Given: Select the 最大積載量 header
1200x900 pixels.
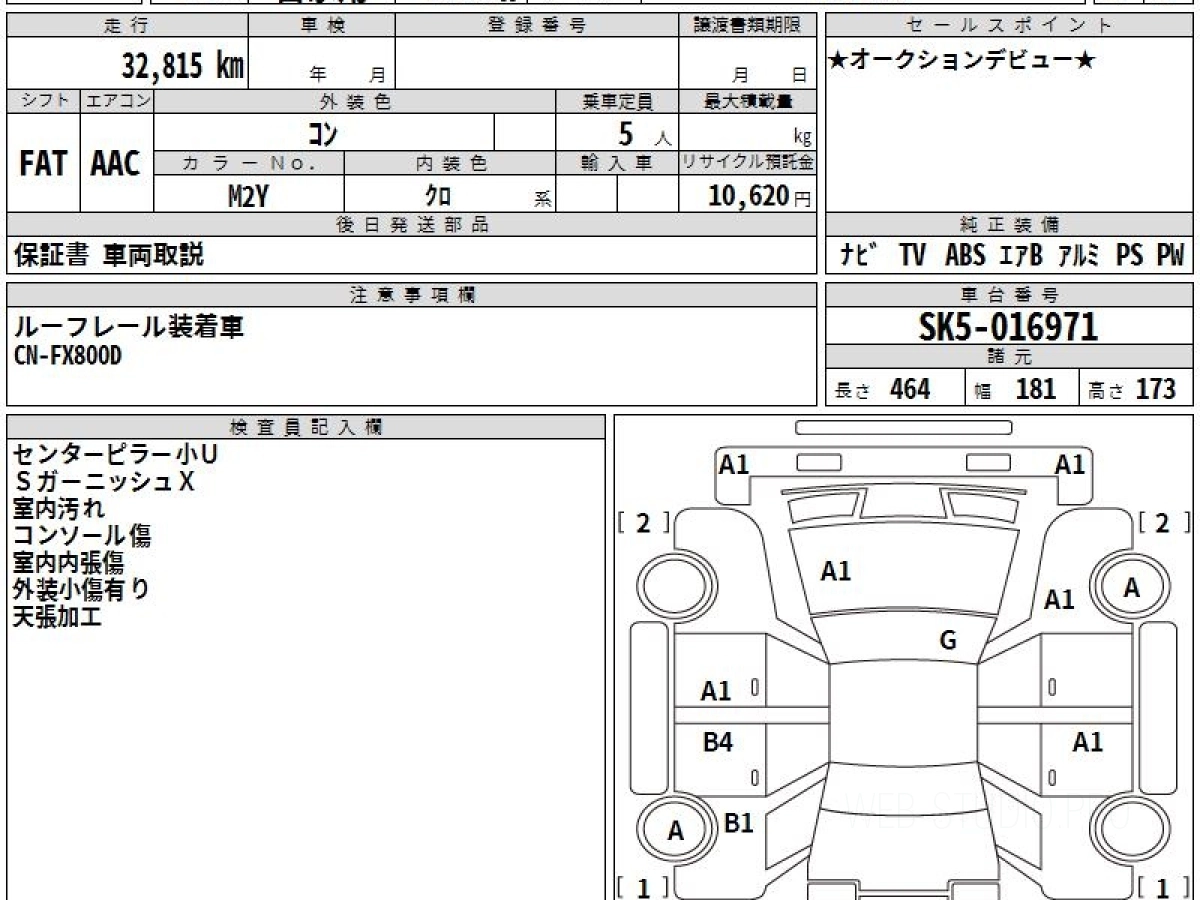Looking at the screenshot, I should pyautogui.click(x=748, y=101).
